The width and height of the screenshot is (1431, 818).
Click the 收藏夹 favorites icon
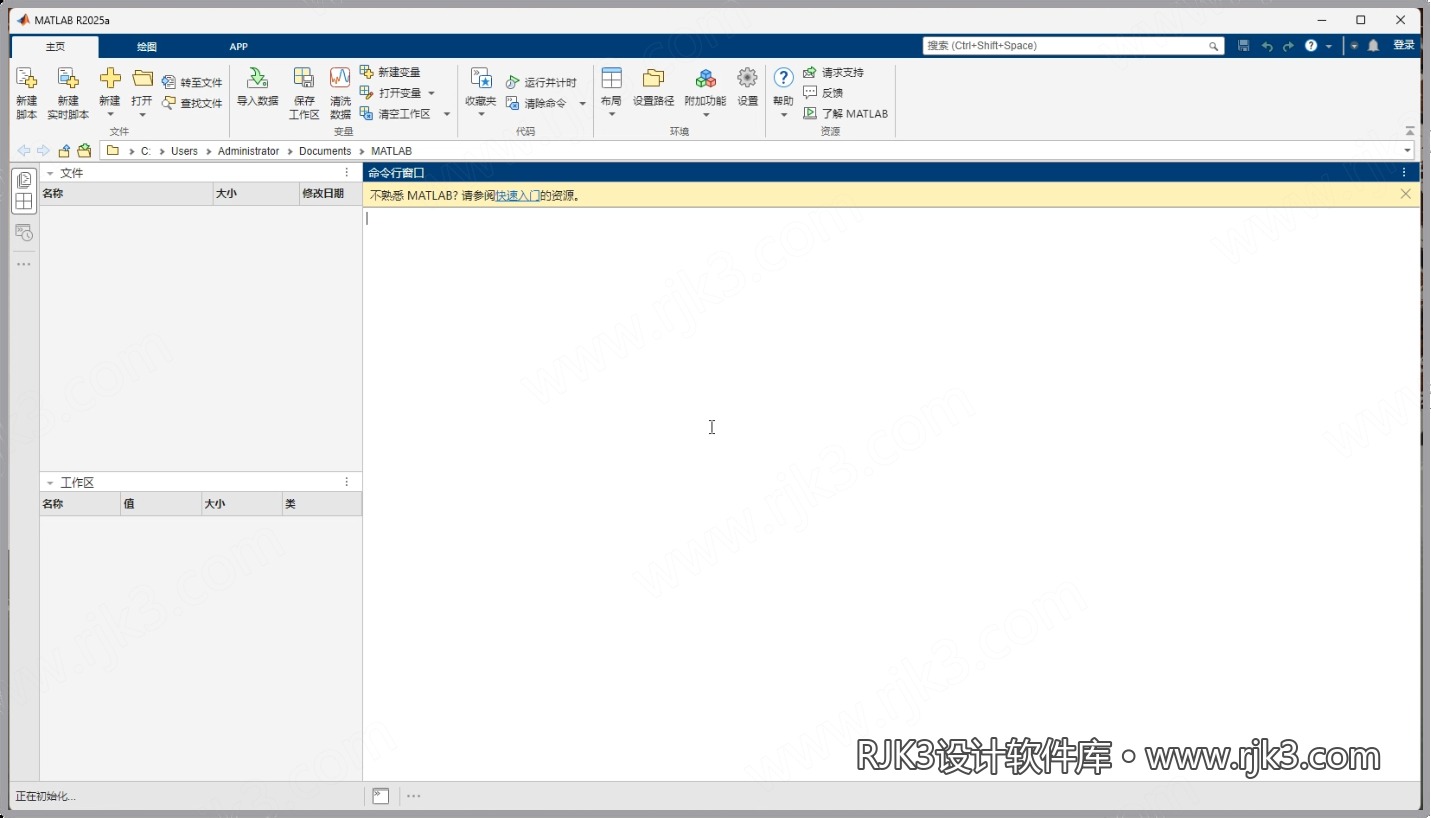[x=481, y=79]
